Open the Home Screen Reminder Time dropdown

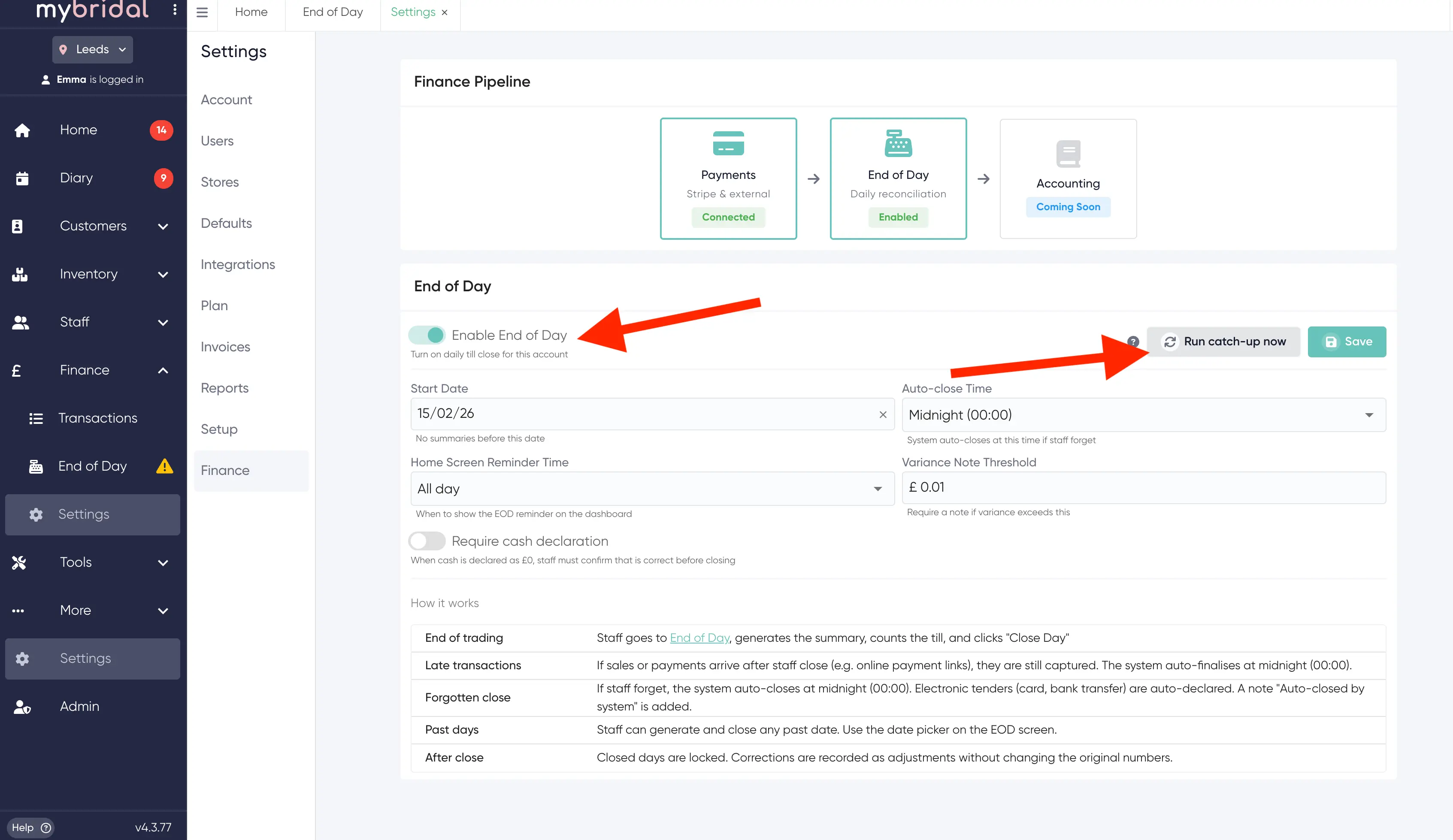(x=652, y=489)
